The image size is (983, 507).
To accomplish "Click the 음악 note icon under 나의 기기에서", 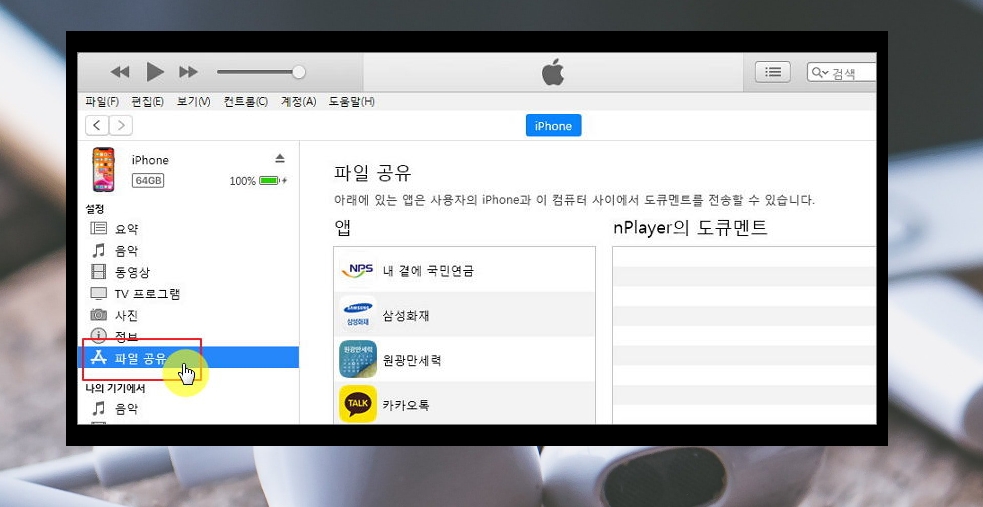I will coord(98,409).
